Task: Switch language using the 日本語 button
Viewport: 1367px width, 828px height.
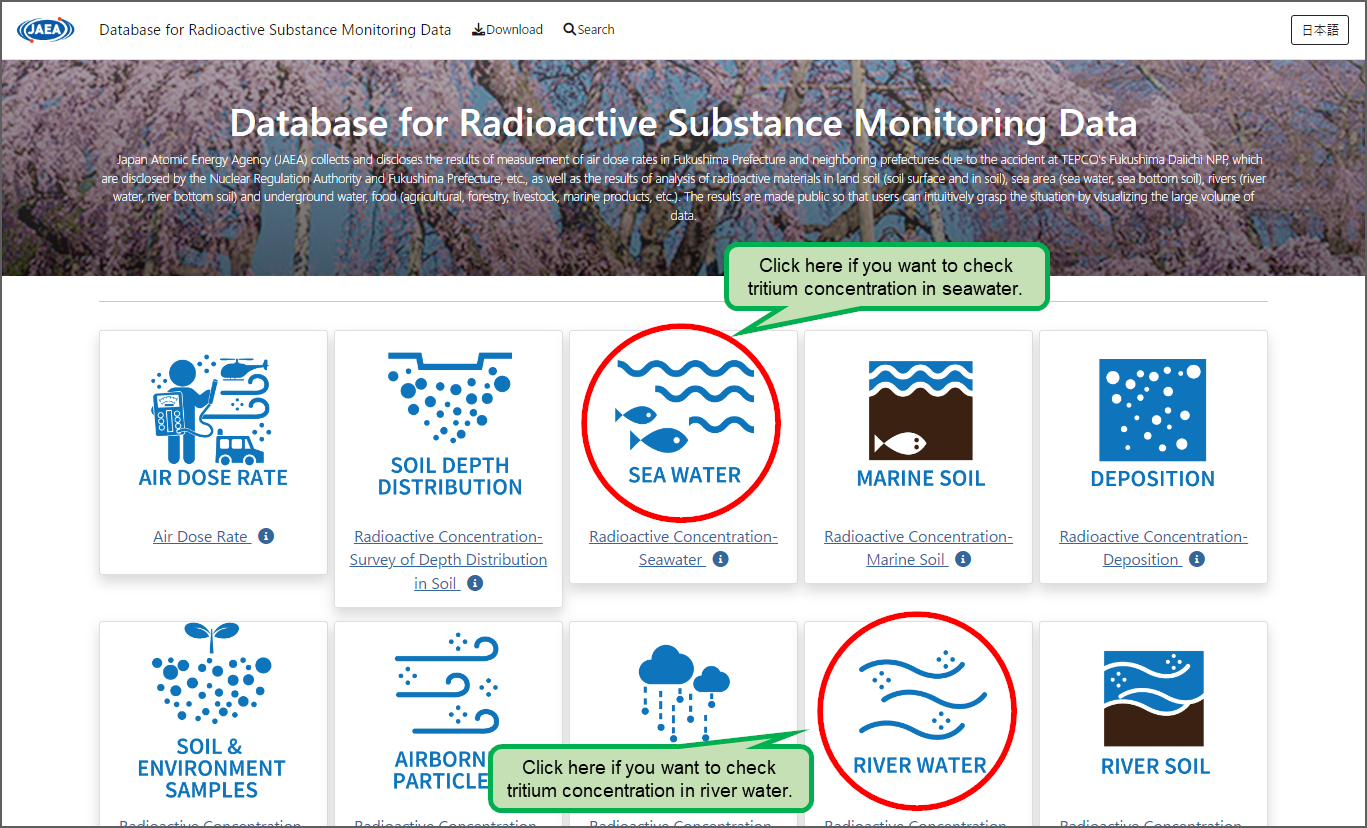Action: [x=1319, y=29]
